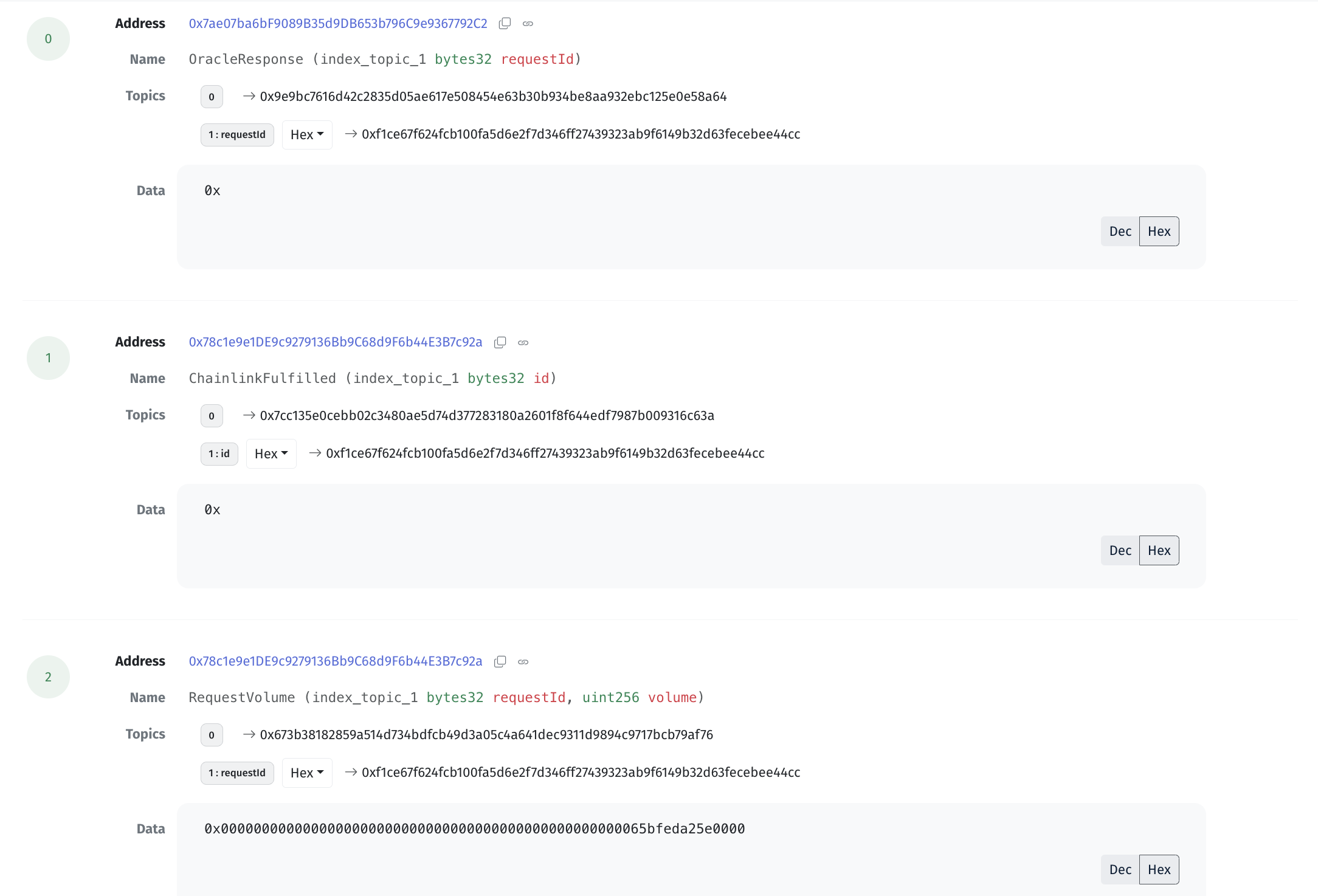
Task: Open Hex dropdown for RequestVolume requestId
Action: point(307,773)
